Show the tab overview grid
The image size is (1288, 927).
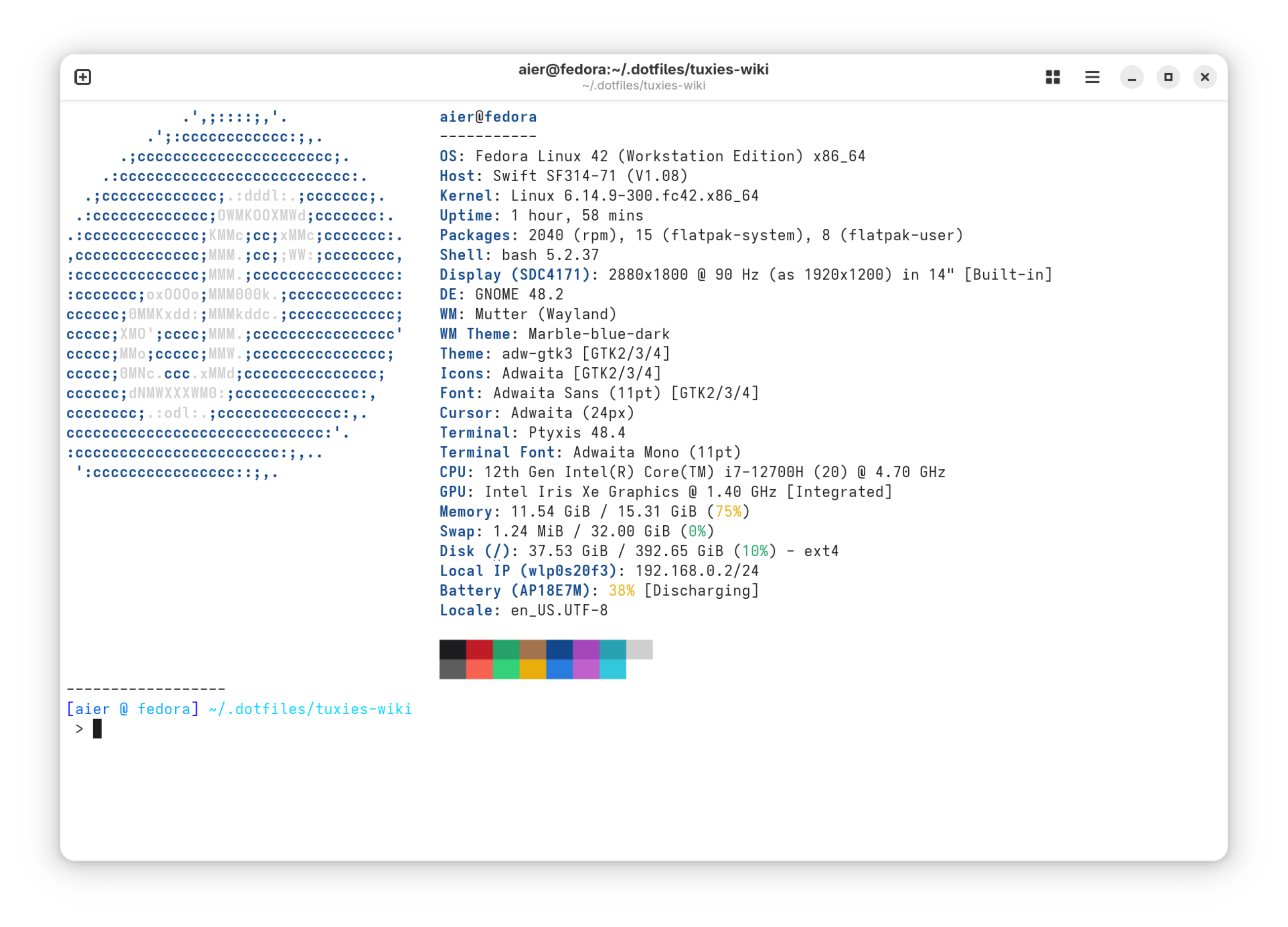click(x=1053, y=77)
